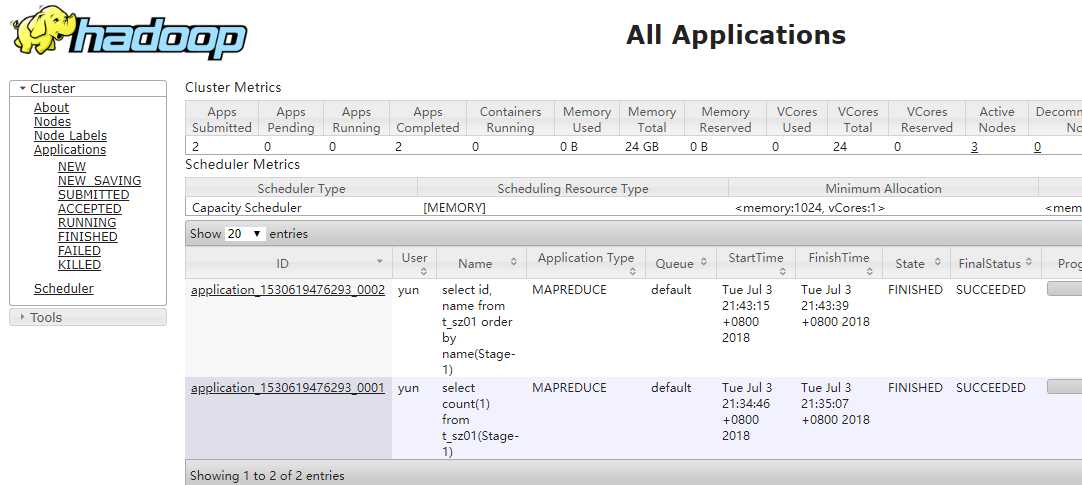Viewport: 1082px width, 485px height.
Task: Filter applications by FINISHED state
Action: coord(88,237)
